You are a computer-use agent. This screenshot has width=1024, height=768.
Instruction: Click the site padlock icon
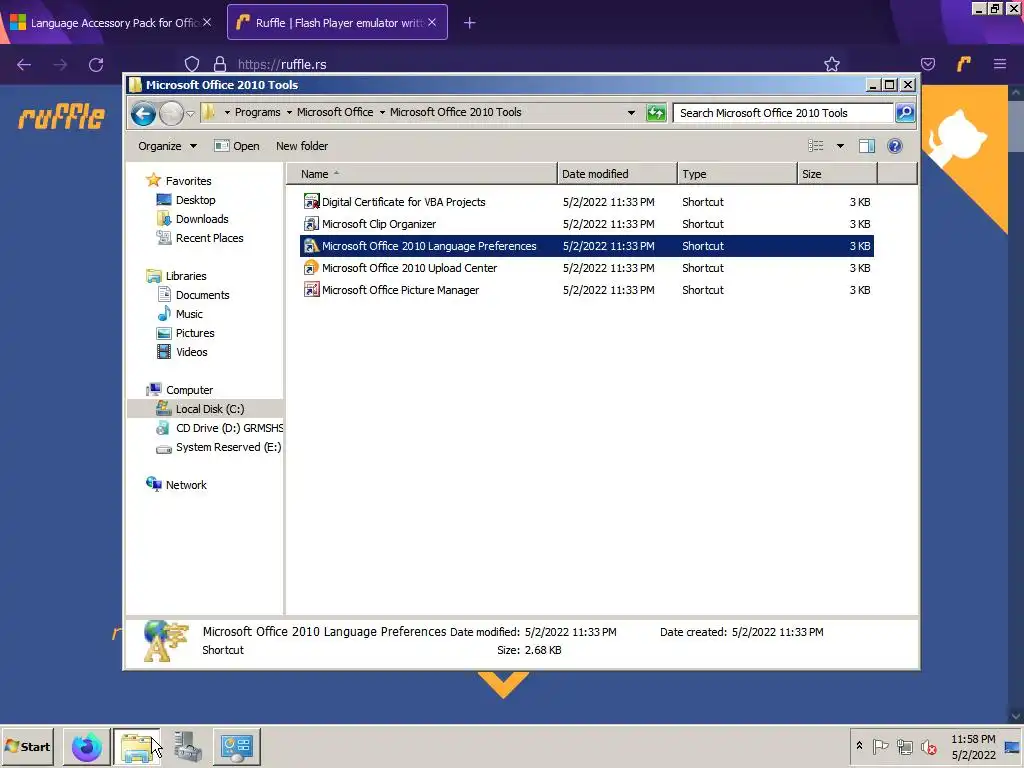click(220, 64)
